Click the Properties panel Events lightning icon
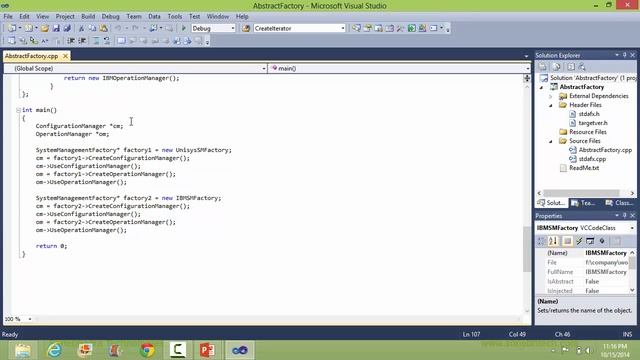640x360 pixels. coord(579,241)
